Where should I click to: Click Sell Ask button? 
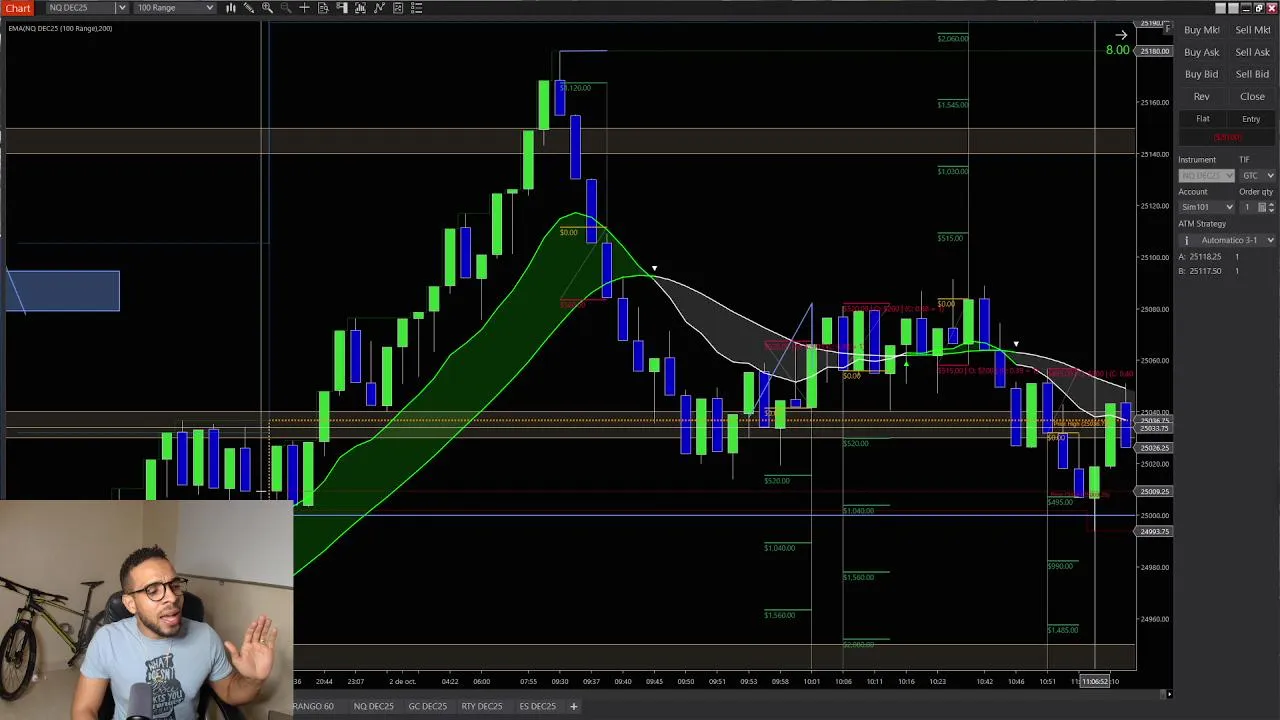coord(1253,52)
